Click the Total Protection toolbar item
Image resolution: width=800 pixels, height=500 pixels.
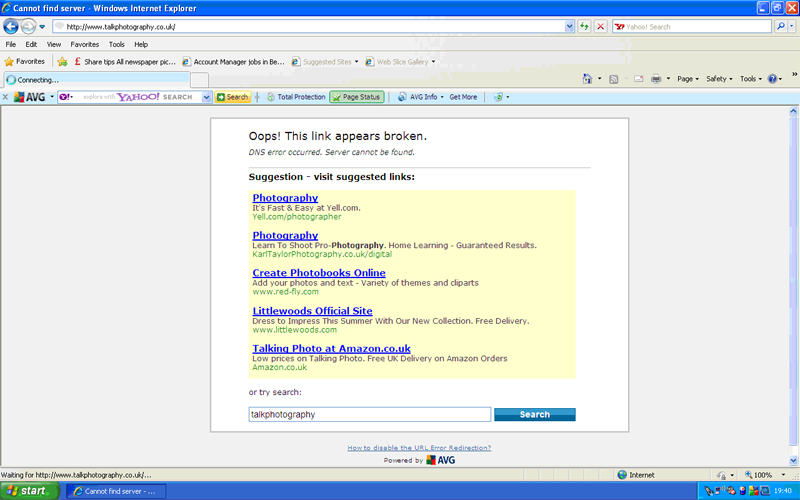pos(296,97)
